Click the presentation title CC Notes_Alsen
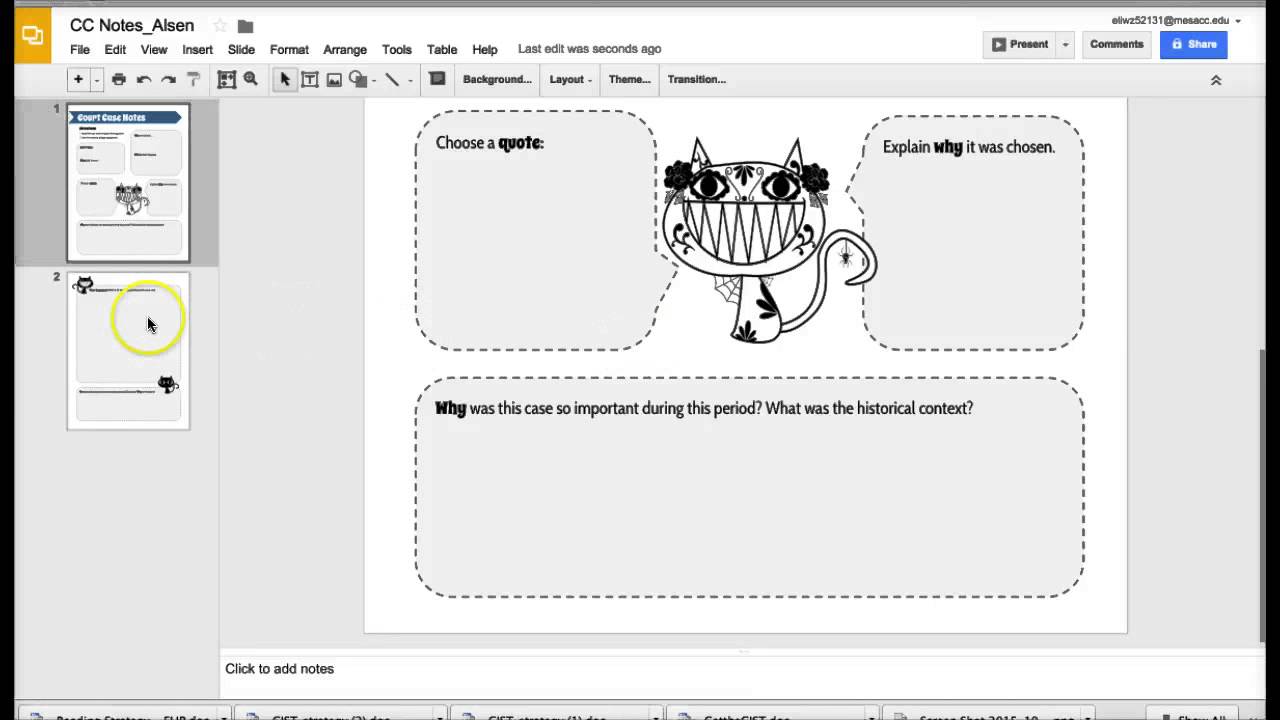The width and height of the screenshot is (1280, 720). click(x=132, y=25)
